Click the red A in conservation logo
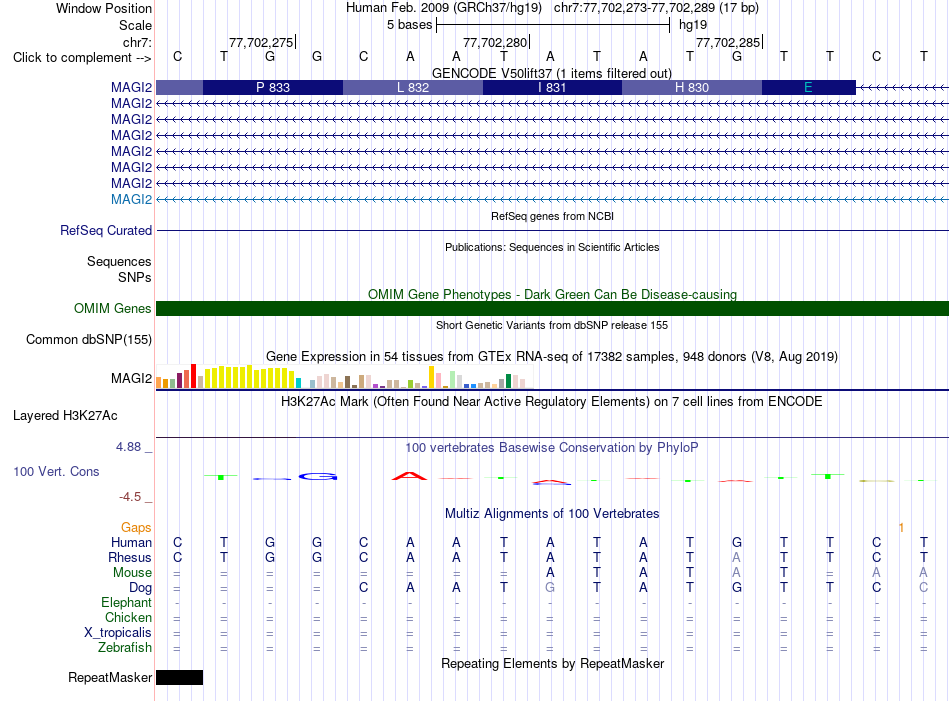The image size is (950, 701). pyautogui.click(x=410, y=476)
